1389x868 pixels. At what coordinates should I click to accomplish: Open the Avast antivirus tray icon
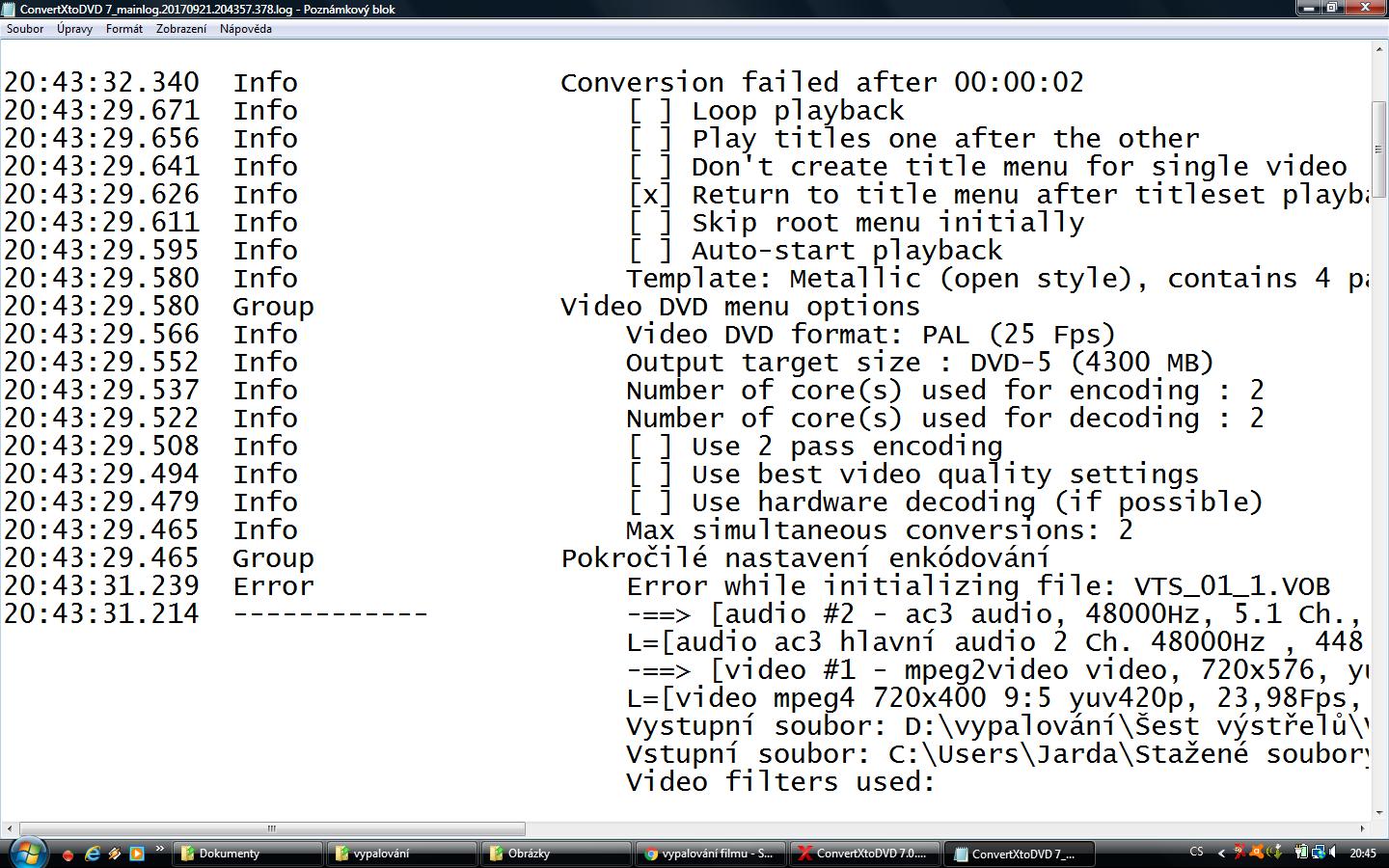1257,853
